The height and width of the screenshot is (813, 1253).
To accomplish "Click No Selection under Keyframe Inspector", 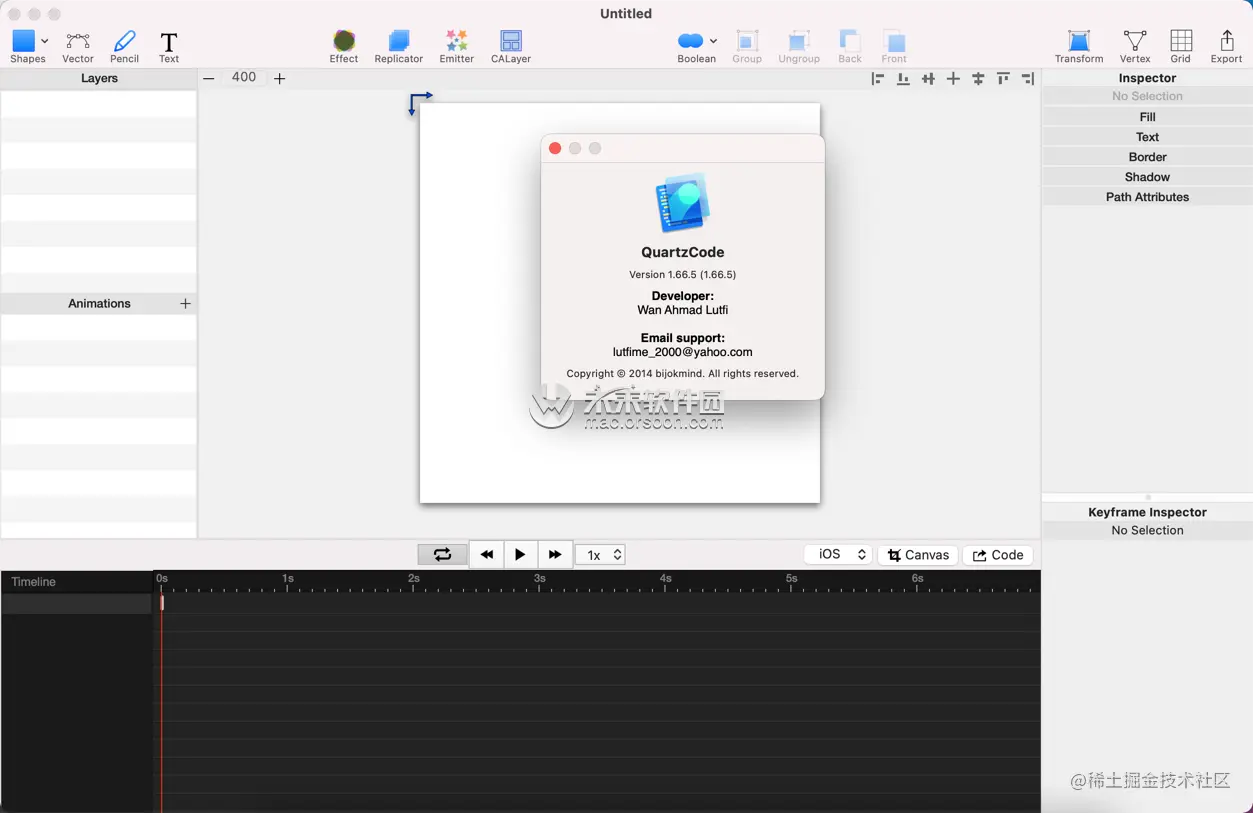I will pos(1147,531).
